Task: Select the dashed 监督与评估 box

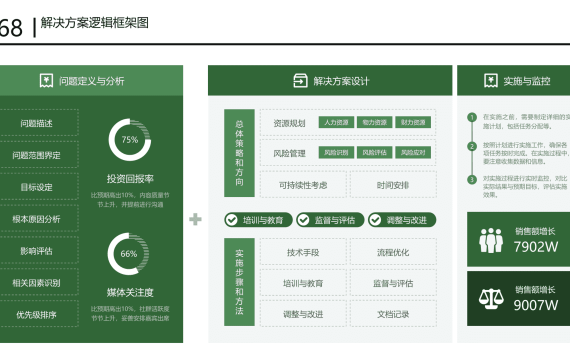Action: (393, 283)
